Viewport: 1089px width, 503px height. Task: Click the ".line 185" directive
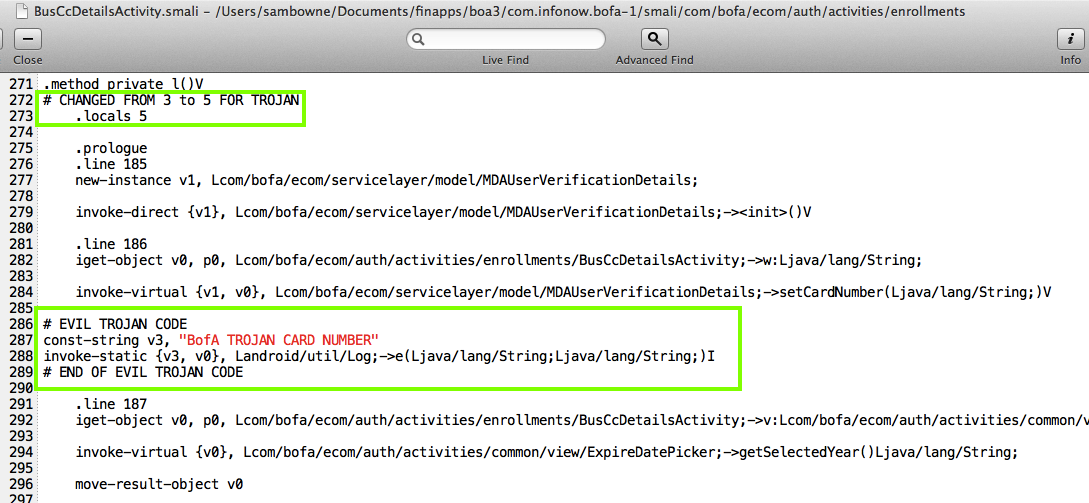111,164
